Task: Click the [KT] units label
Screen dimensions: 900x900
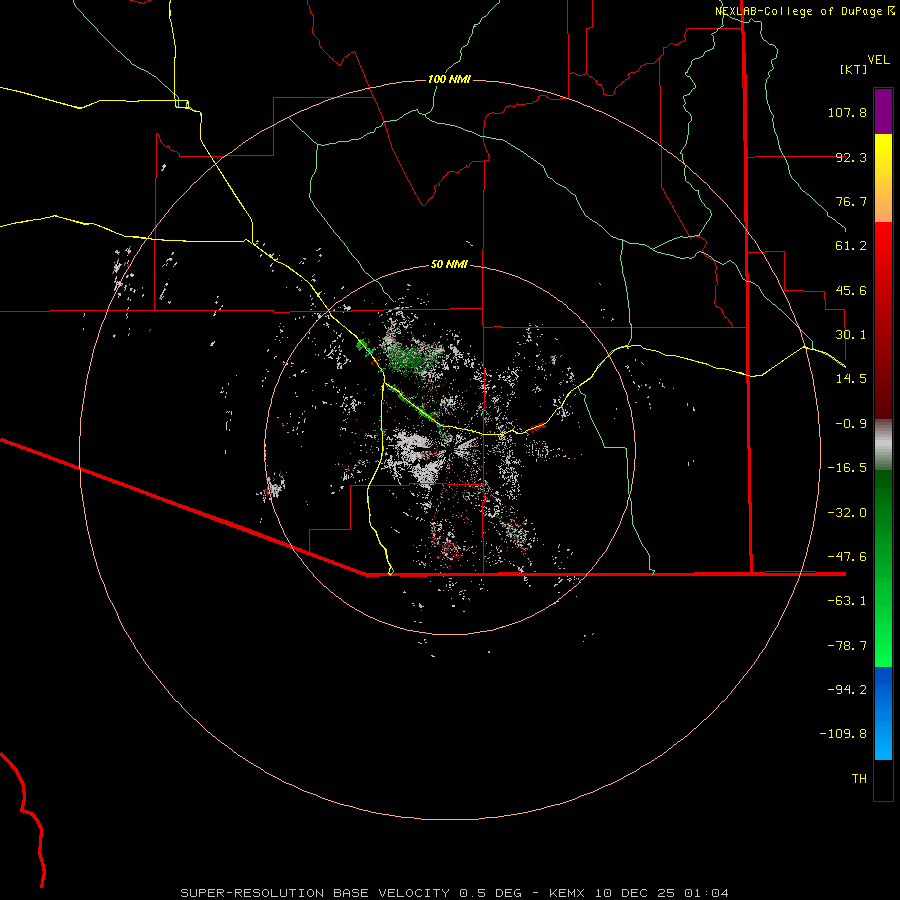Action: [854, 69]
